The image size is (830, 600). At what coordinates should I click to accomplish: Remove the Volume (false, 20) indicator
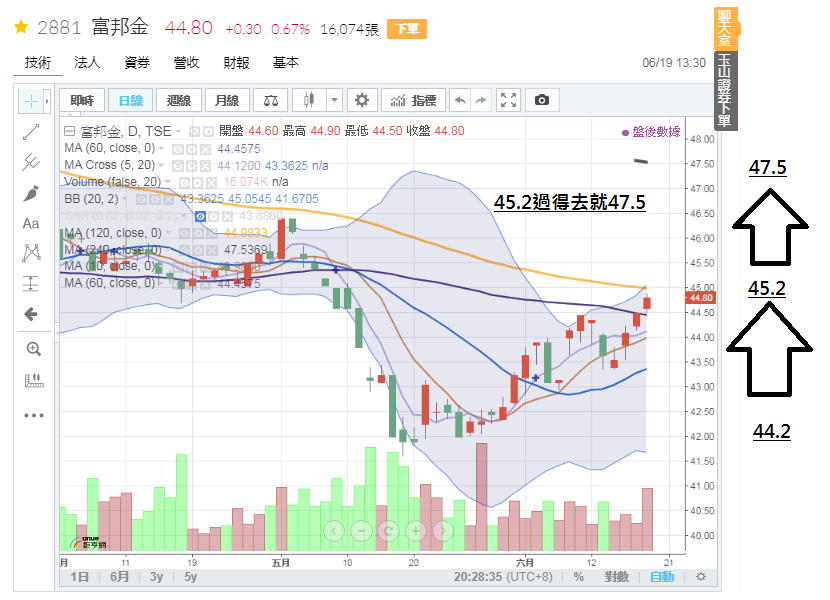coord(211,183)
